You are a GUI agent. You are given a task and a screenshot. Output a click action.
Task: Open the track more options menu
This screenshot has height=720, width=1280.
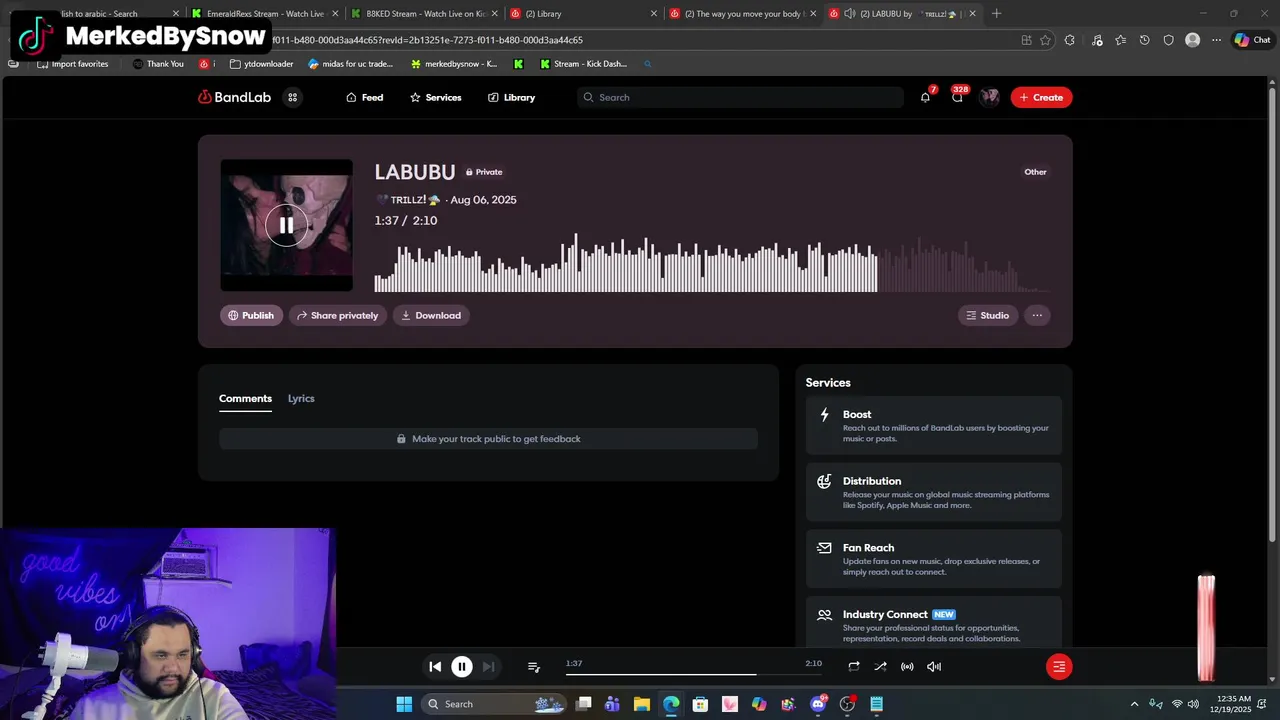[1037, 315]
